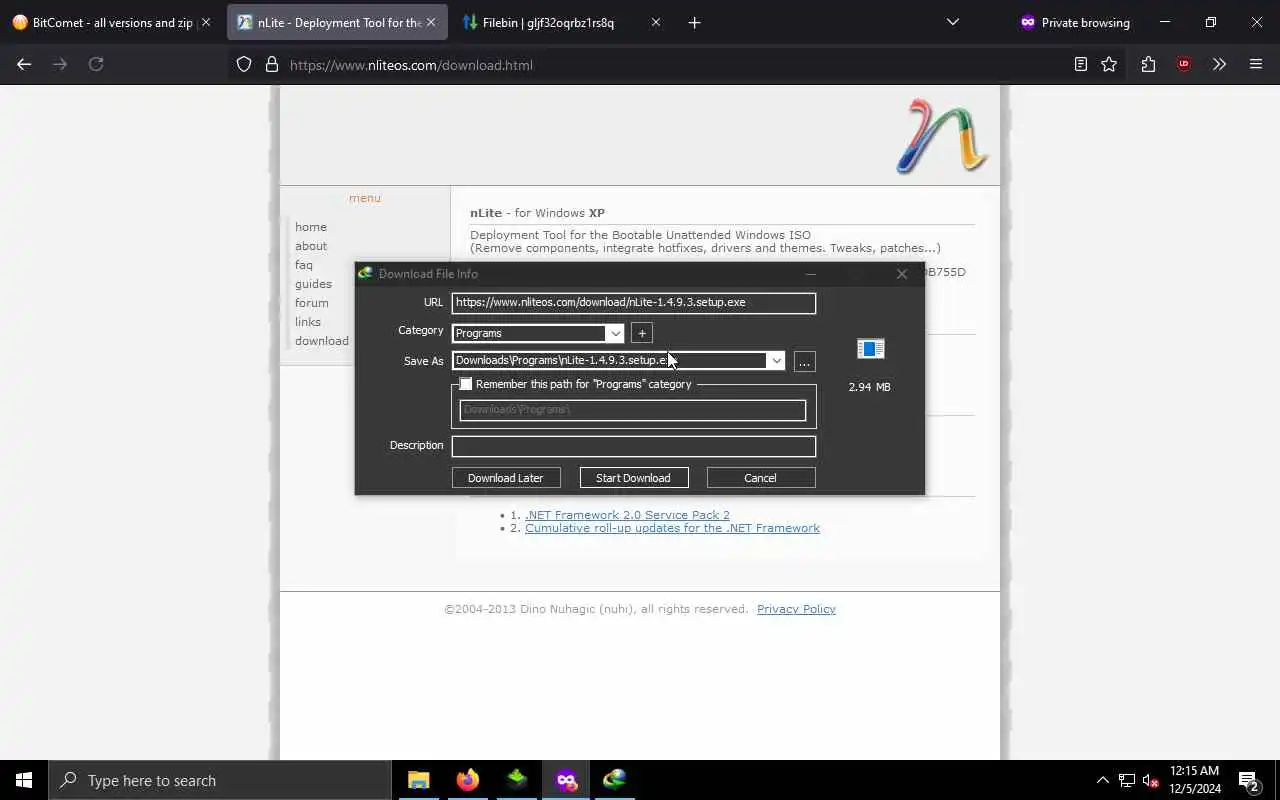Open the Category dropdown showing Programs
Viewport: 1280px width, 800px height.
(615, 333)
